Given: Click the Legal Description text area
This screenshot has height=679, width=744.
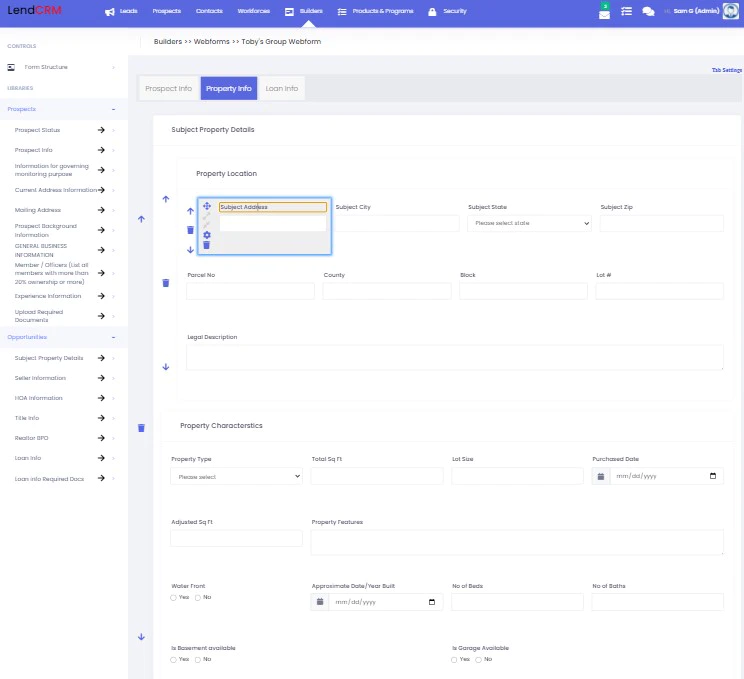Looking at the screenshot, I should (x=455, y=357).
